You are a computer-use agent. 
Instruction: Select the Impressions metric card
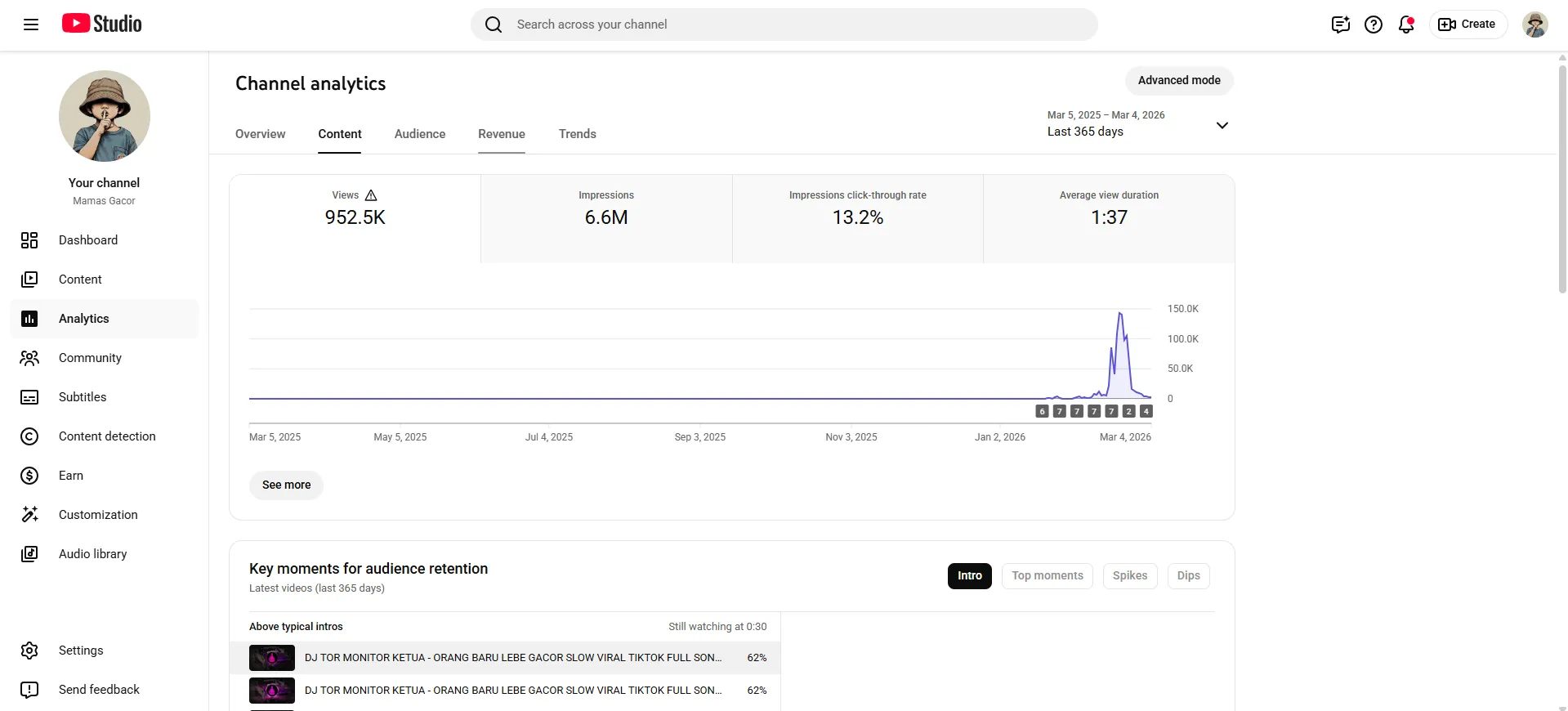click(x=606, y=219)
